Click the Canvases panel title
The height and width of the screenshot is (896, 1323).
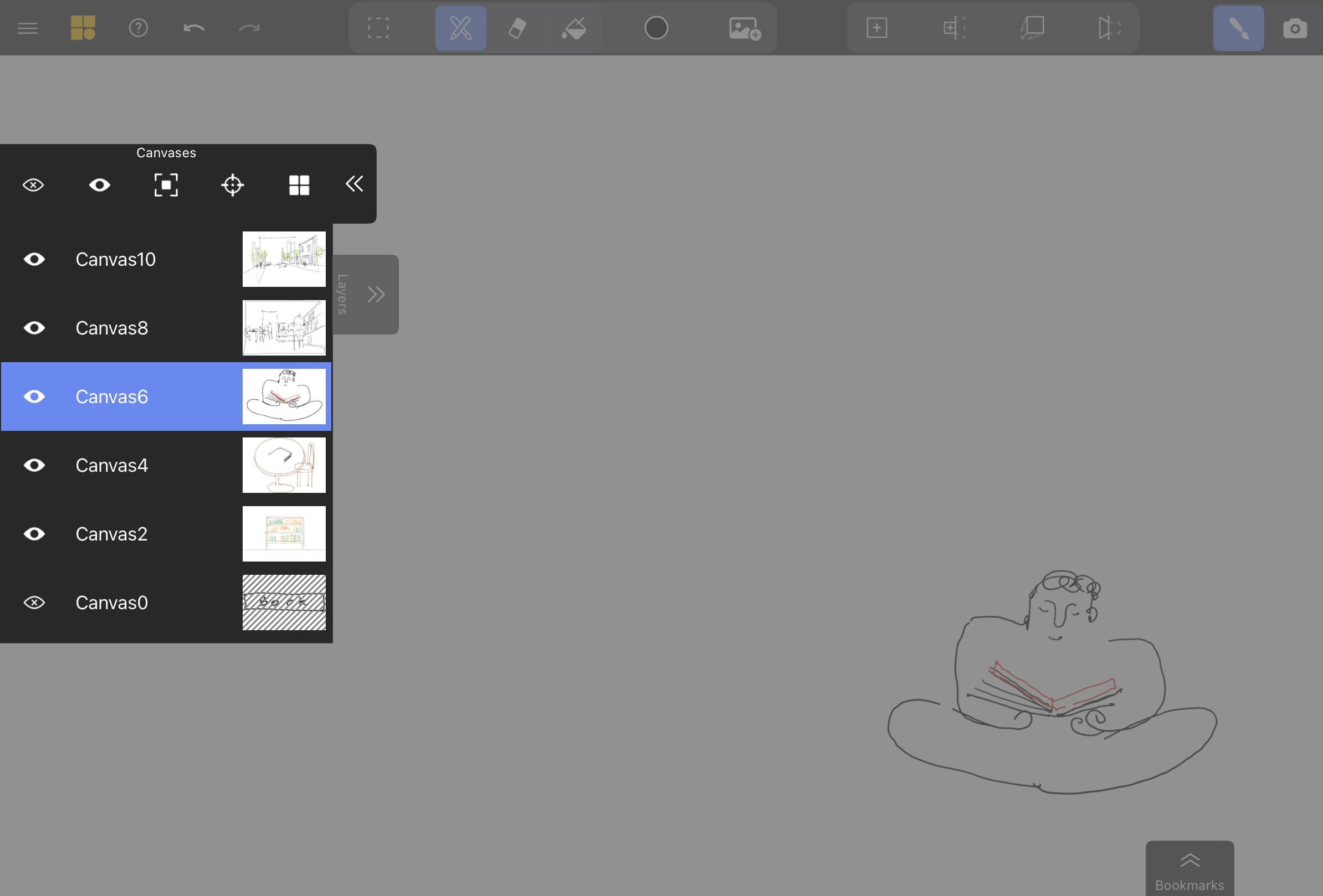(166, 152)
